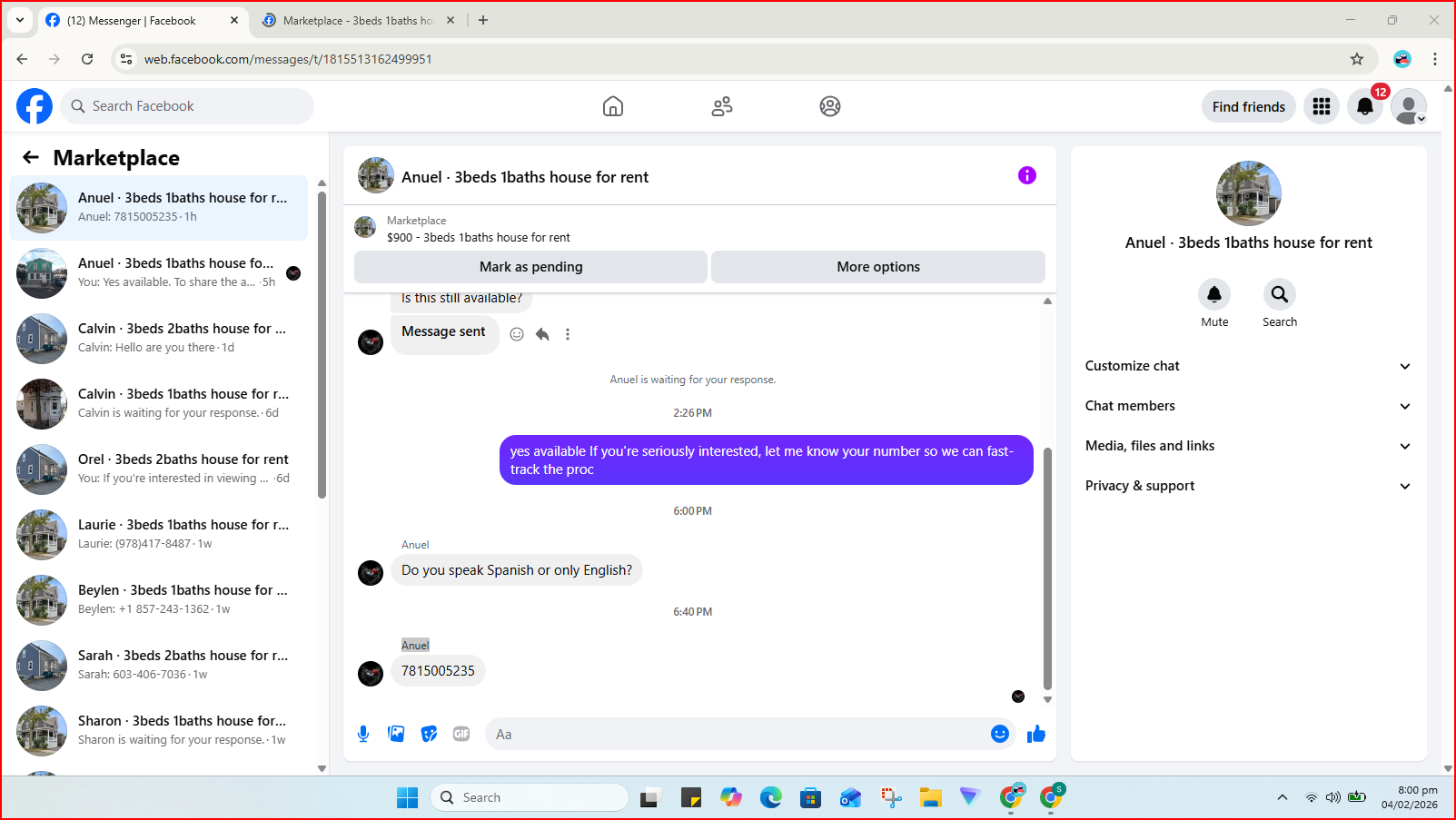
Task: Go to the Home feed icon
Action: [613, 106]
